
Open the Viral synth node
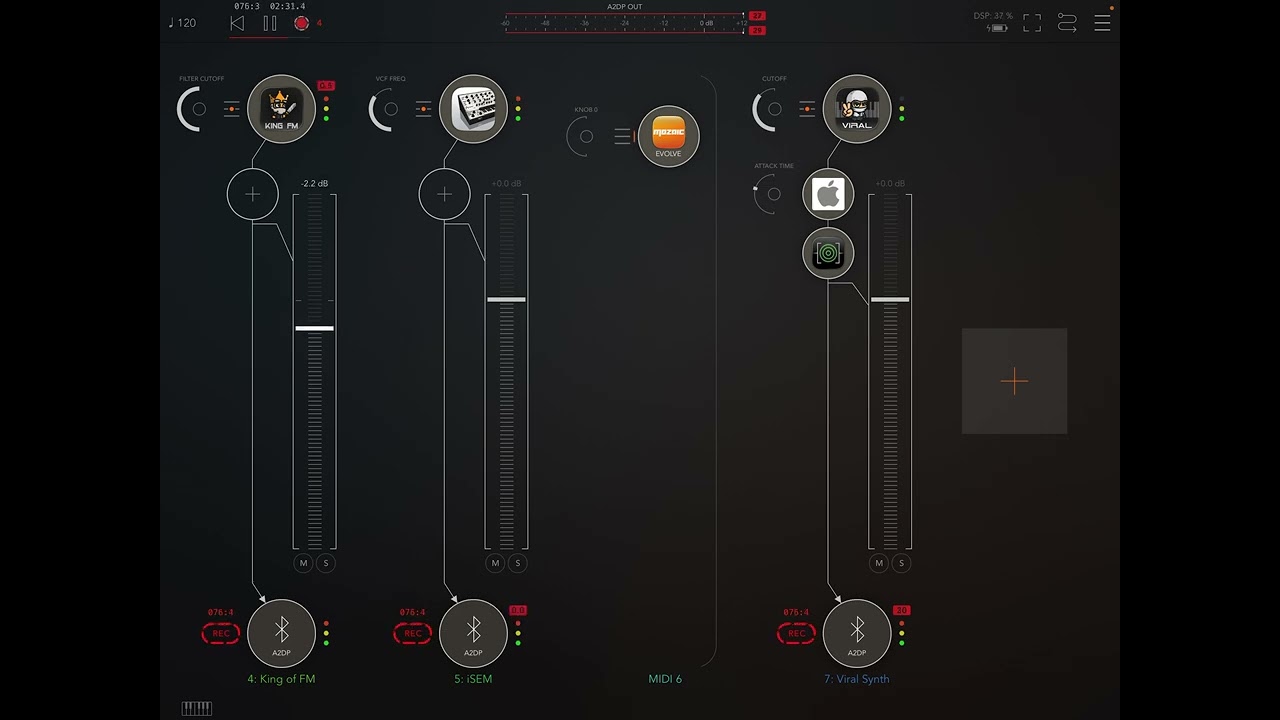pos(857,109)
